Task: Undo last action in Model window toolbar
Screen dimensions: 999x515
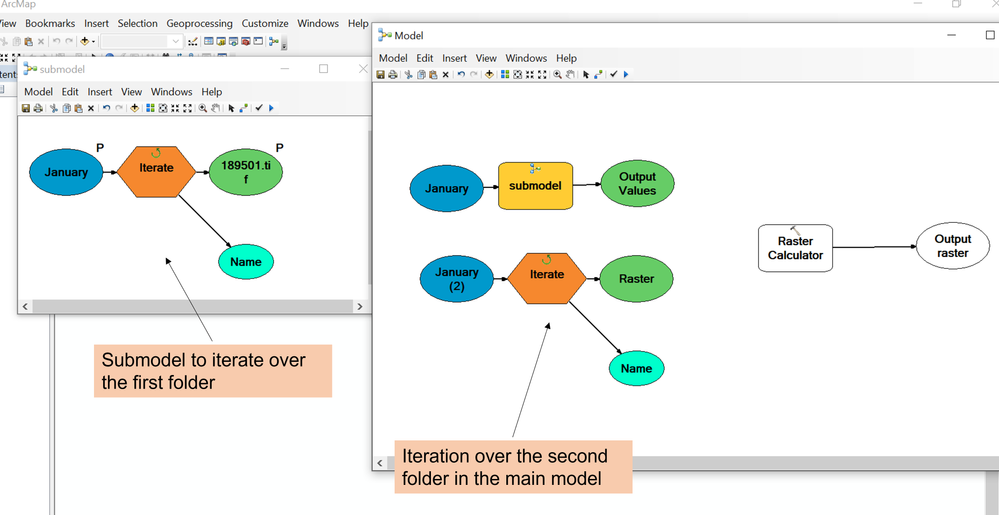Action: tap(461, 75)
